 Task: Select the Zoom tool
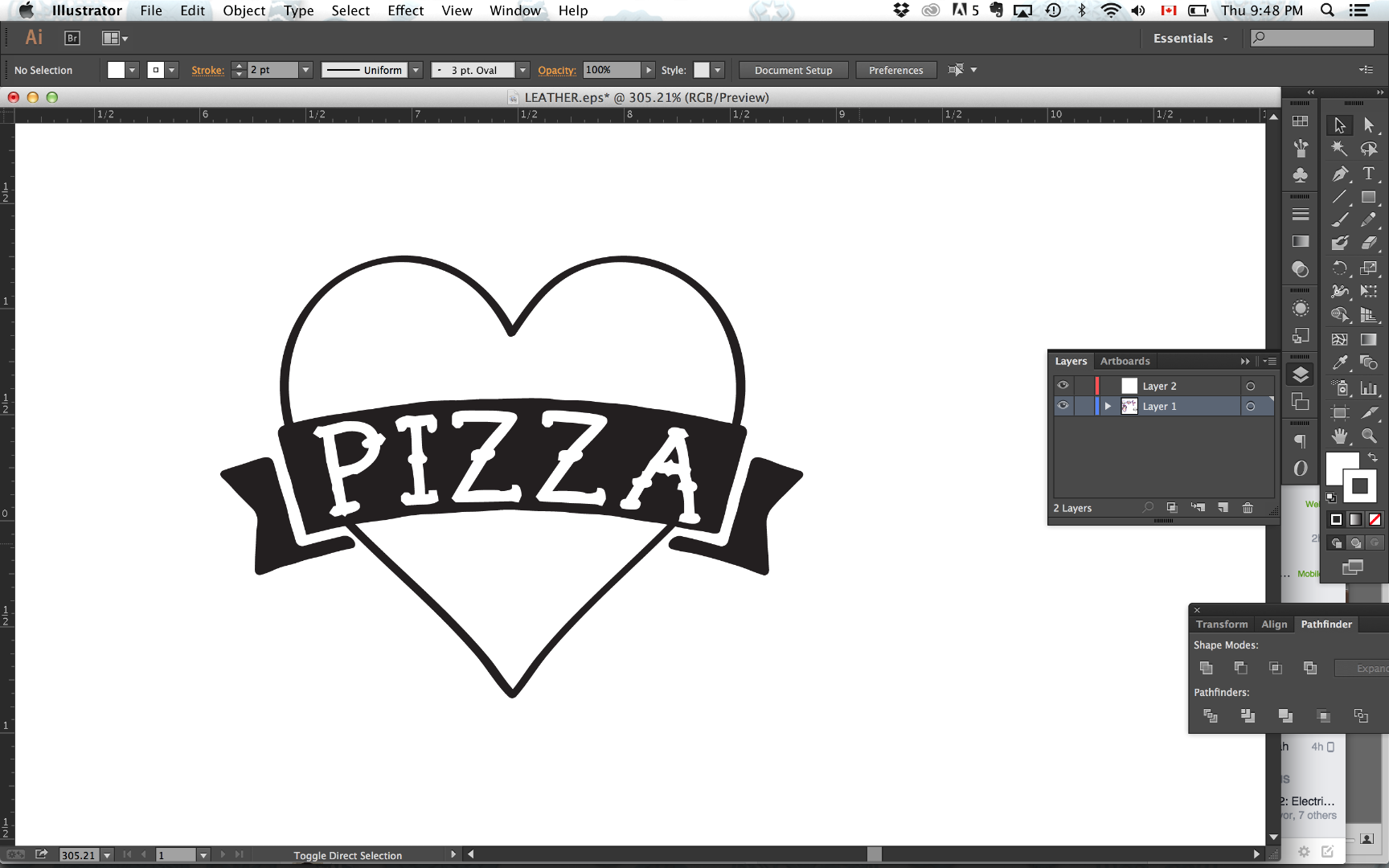(x=1369, y=436)
